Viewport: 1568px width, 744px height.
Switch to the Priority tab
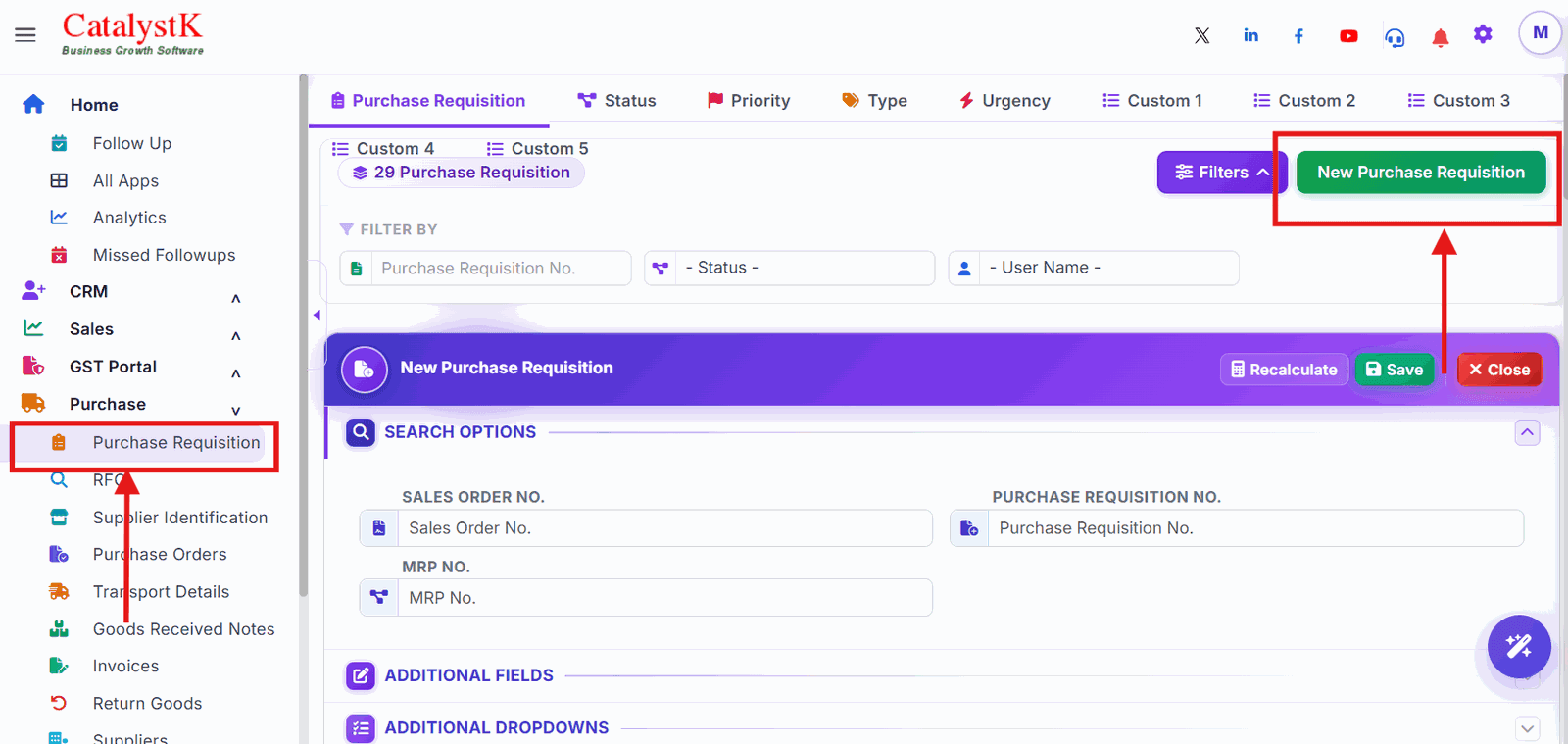pos(749,101)
